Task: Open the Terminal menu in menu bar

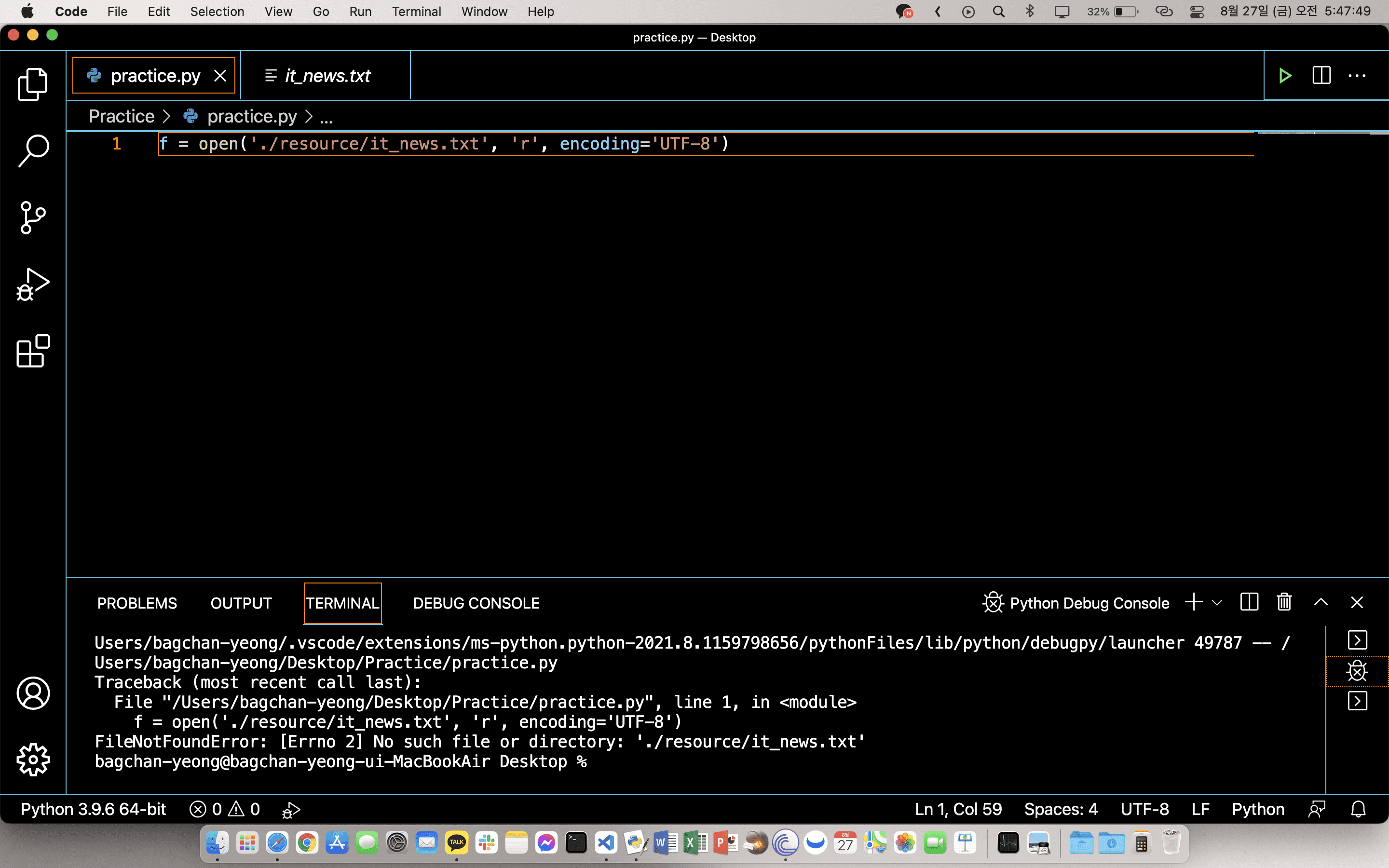Action: pos(416,12)
